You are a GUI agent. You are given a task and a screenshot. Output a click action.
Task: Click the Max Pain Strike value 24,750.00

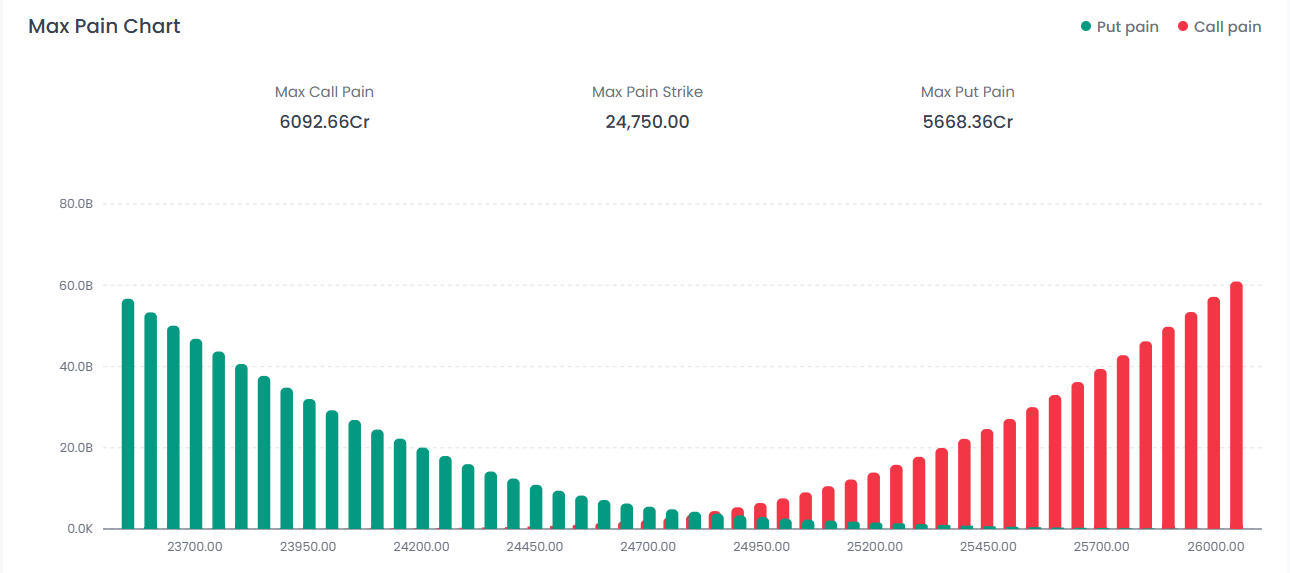click(x=647, y=122)
